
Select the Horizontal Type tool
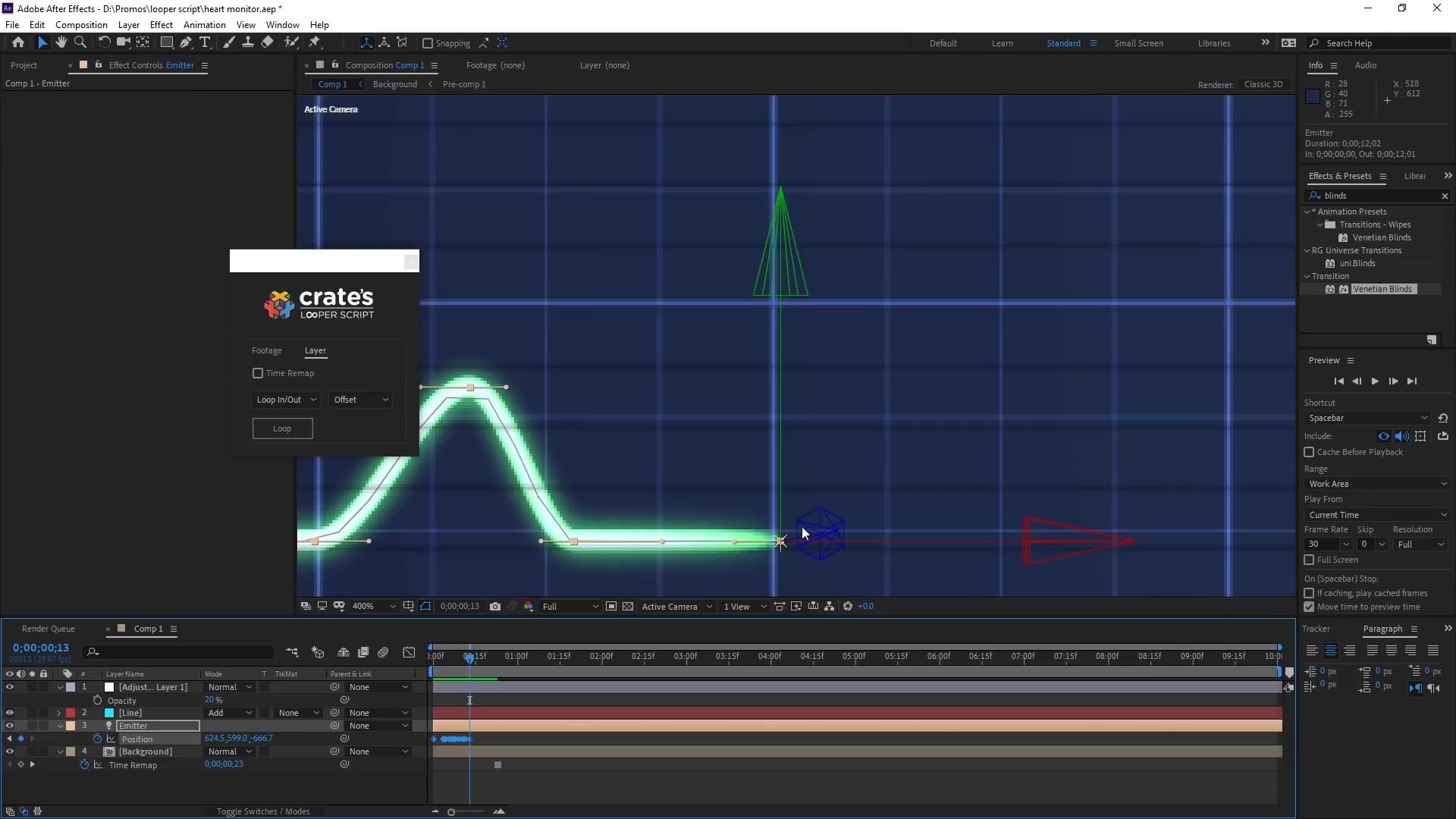tap(205, 43)
